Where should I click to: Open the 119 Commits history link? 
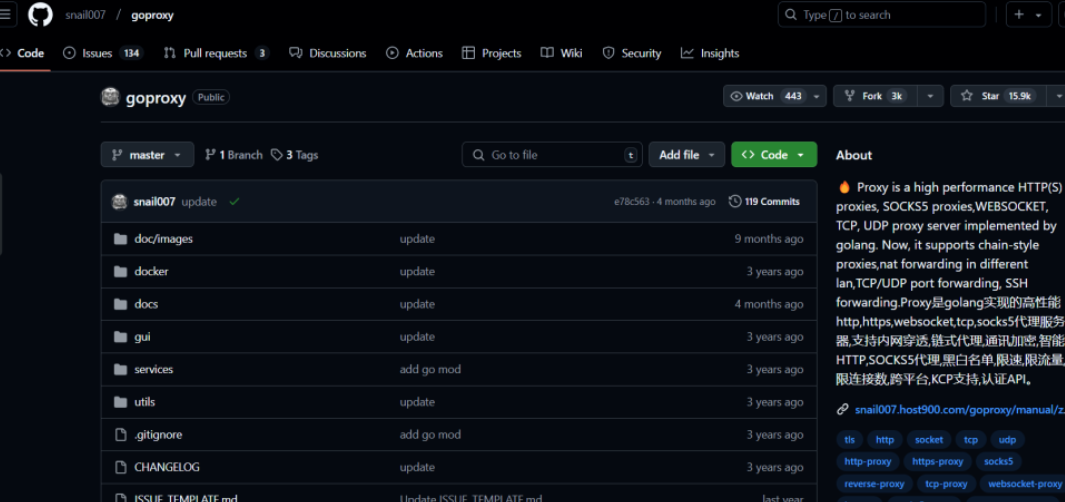click(764, 202)
